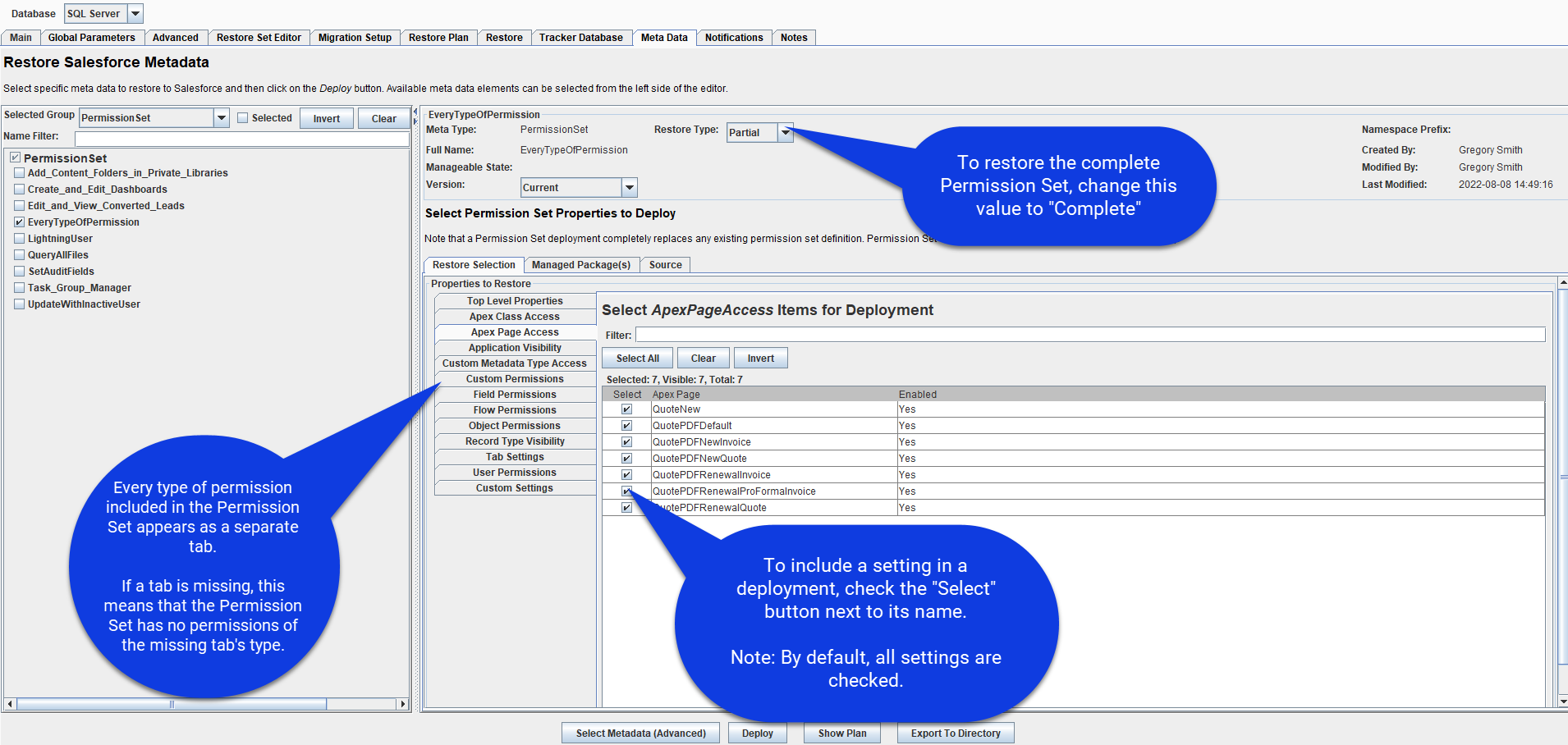The image size is (1568, 745).
Task: Check the UpdateWithInactiveUser checkbox
Action: 19,304
